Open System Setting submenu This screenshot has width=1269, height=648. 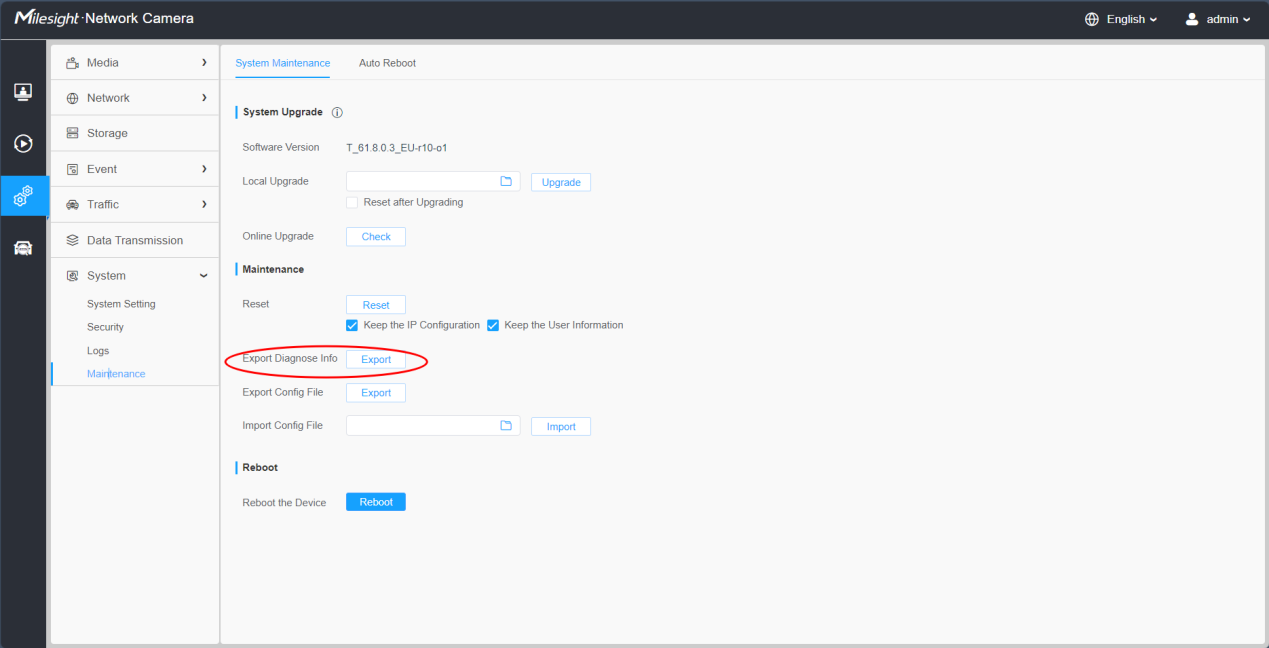pyautogui.click(x=121, y=304)
